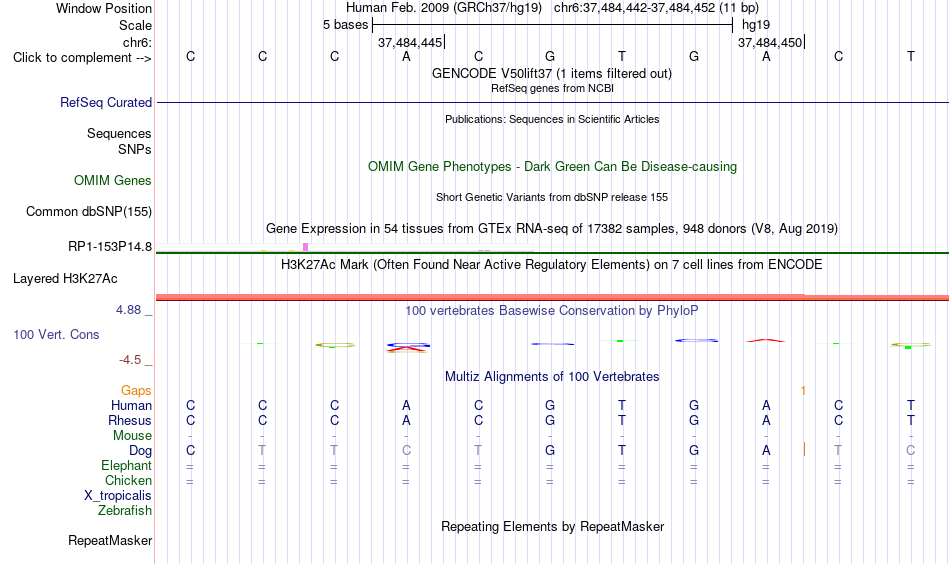Click the chr6:37,484,442-37,484,452 position text
The image size is (950, 564).
[656, 8]
